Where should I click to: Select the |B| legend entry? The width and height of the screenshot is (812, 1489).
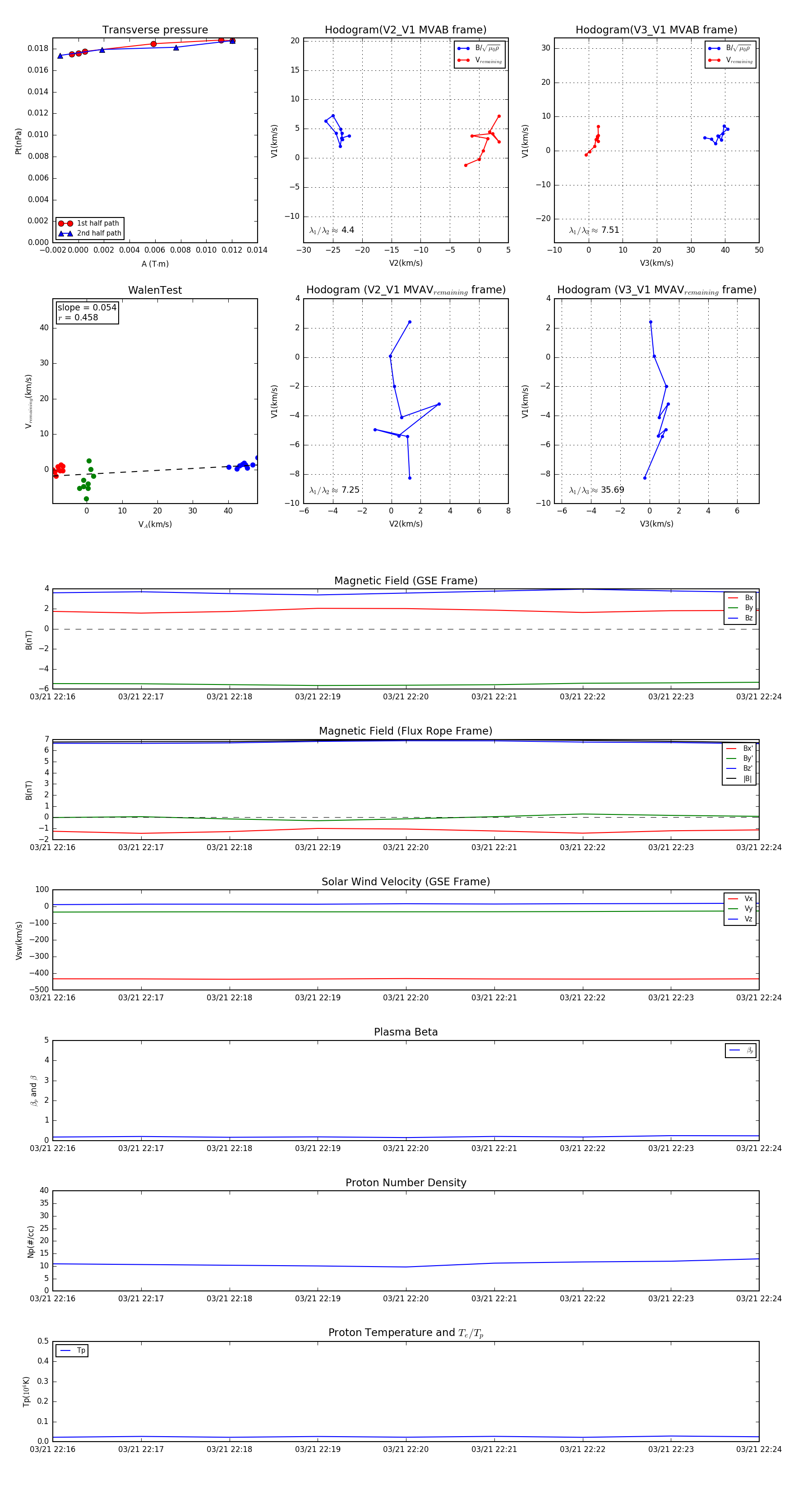pyautogui.click(x=739, y=779)
